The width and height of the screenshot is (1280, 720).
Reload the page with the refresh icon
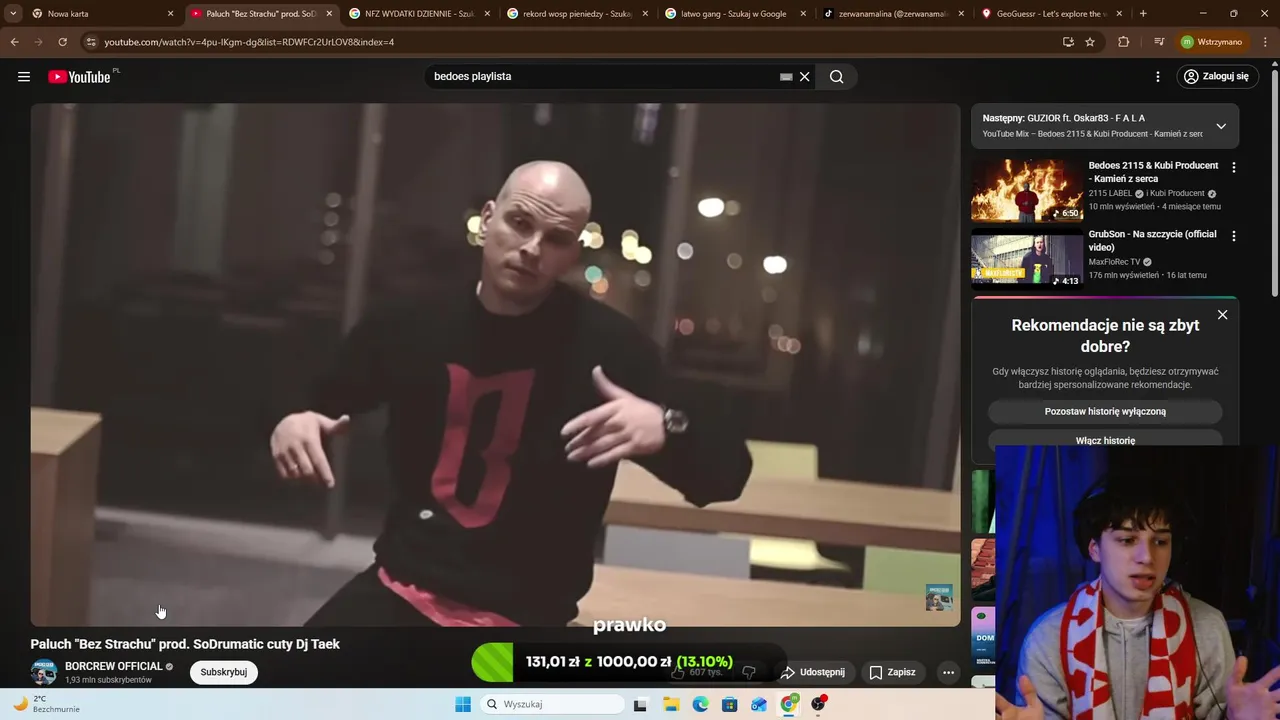coord(62,42)
